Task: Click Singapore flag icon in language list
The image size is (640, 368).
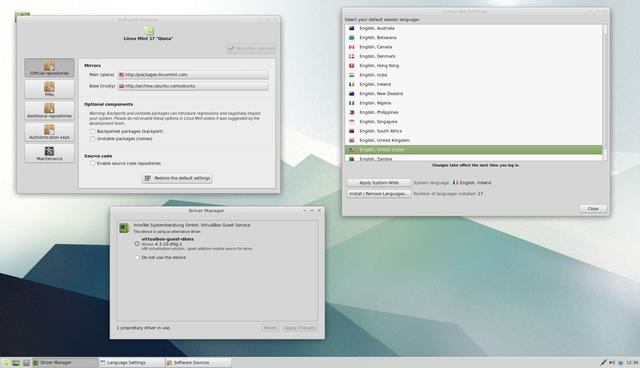Action: (x=351, y=122)
